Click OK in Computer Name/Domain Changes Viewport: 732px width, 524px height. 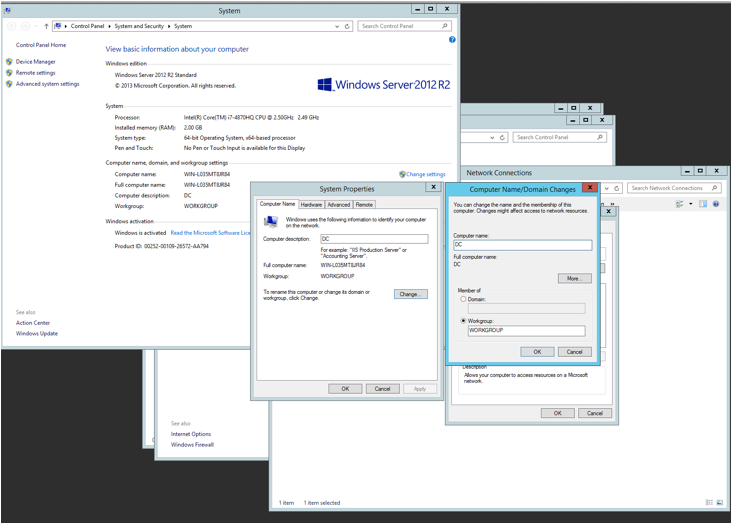click(537, 352)
